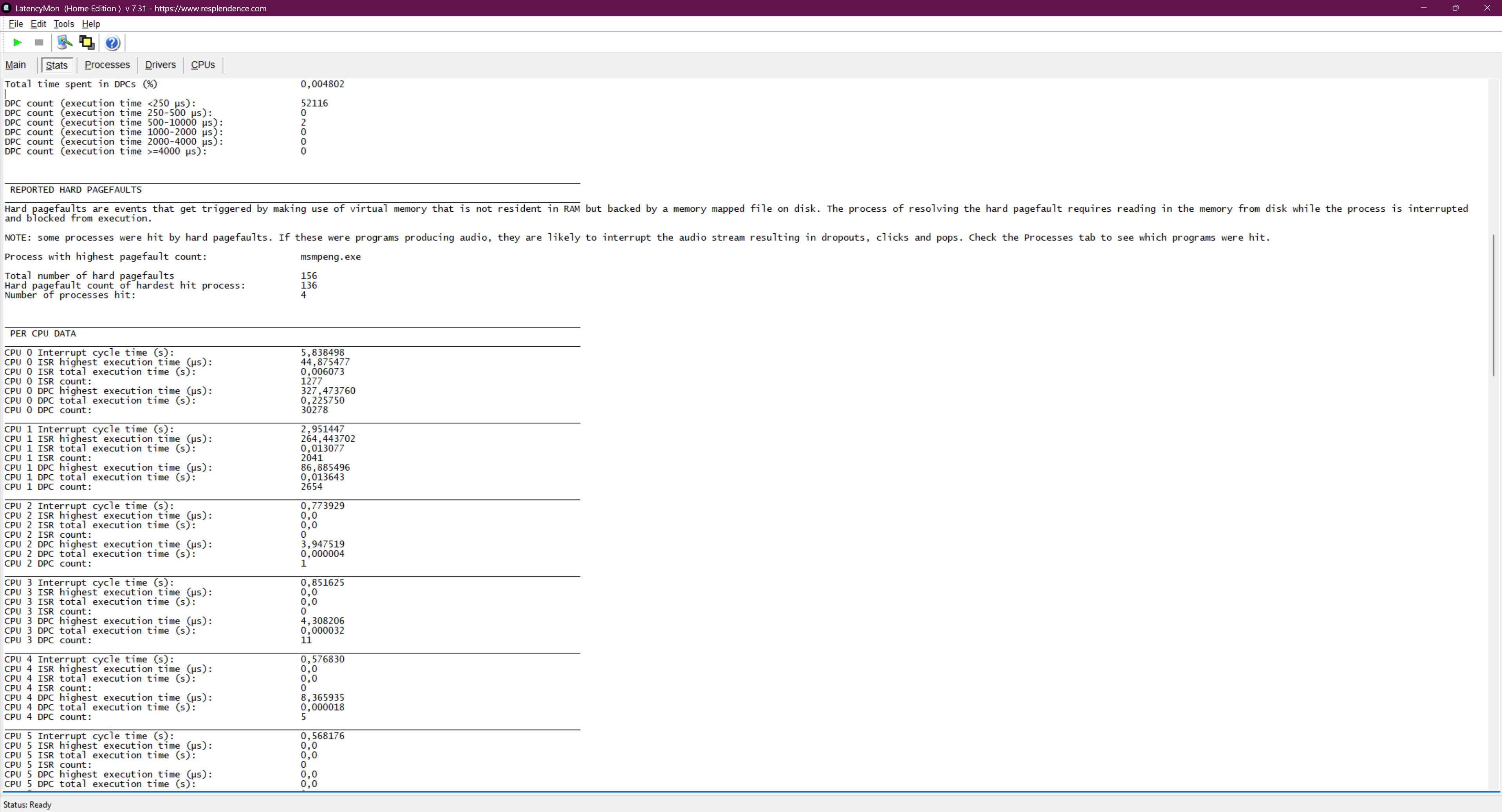
Task: Minimize the LatencyMon window
Action: point(1423,8)
